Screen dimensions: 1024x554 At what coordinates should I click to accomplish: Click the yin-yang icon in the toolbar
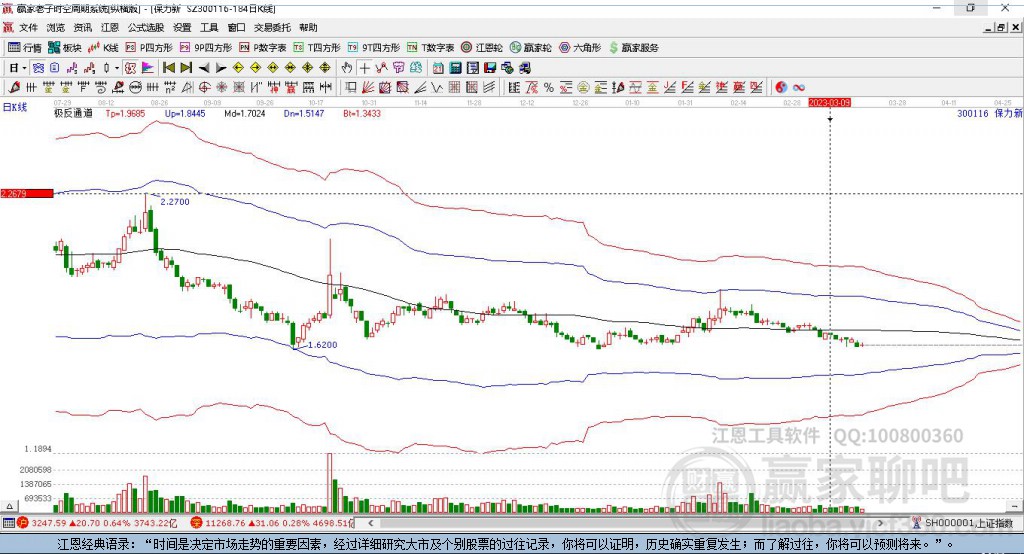(781, 87)
